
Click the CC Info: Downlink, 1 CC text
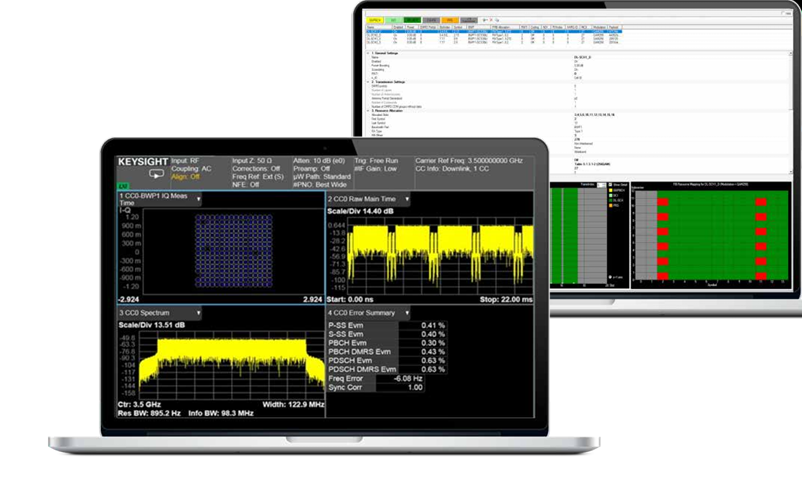(452, 169)
